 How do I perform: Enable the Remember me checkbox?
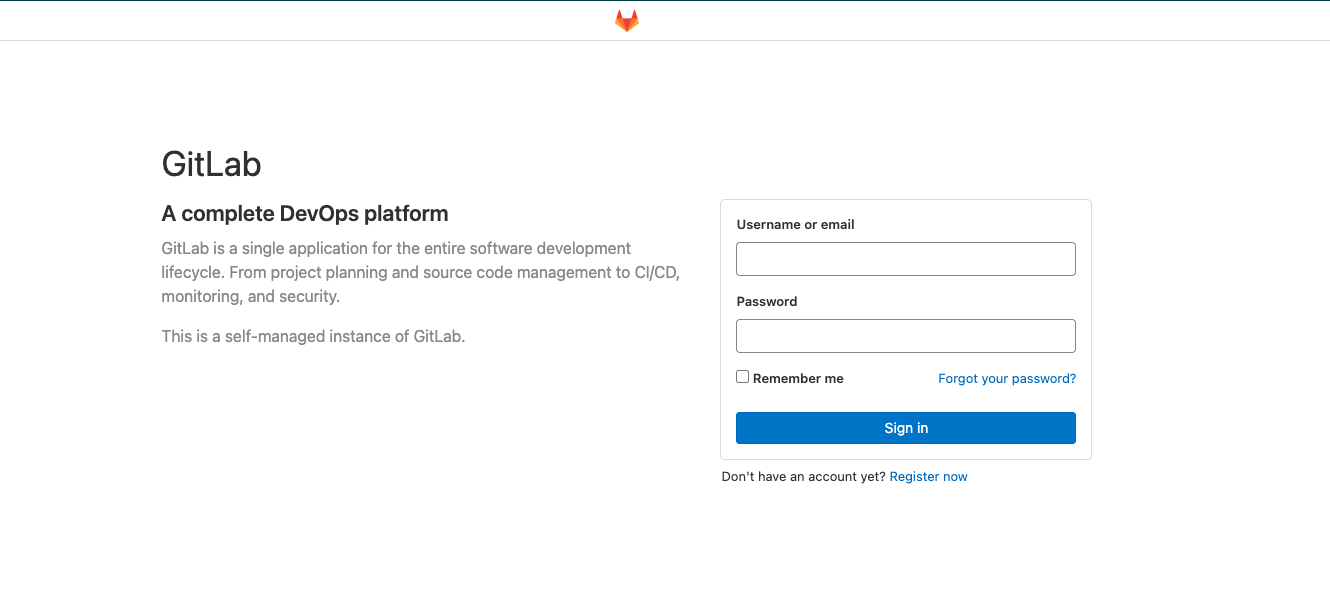[743, 377]
